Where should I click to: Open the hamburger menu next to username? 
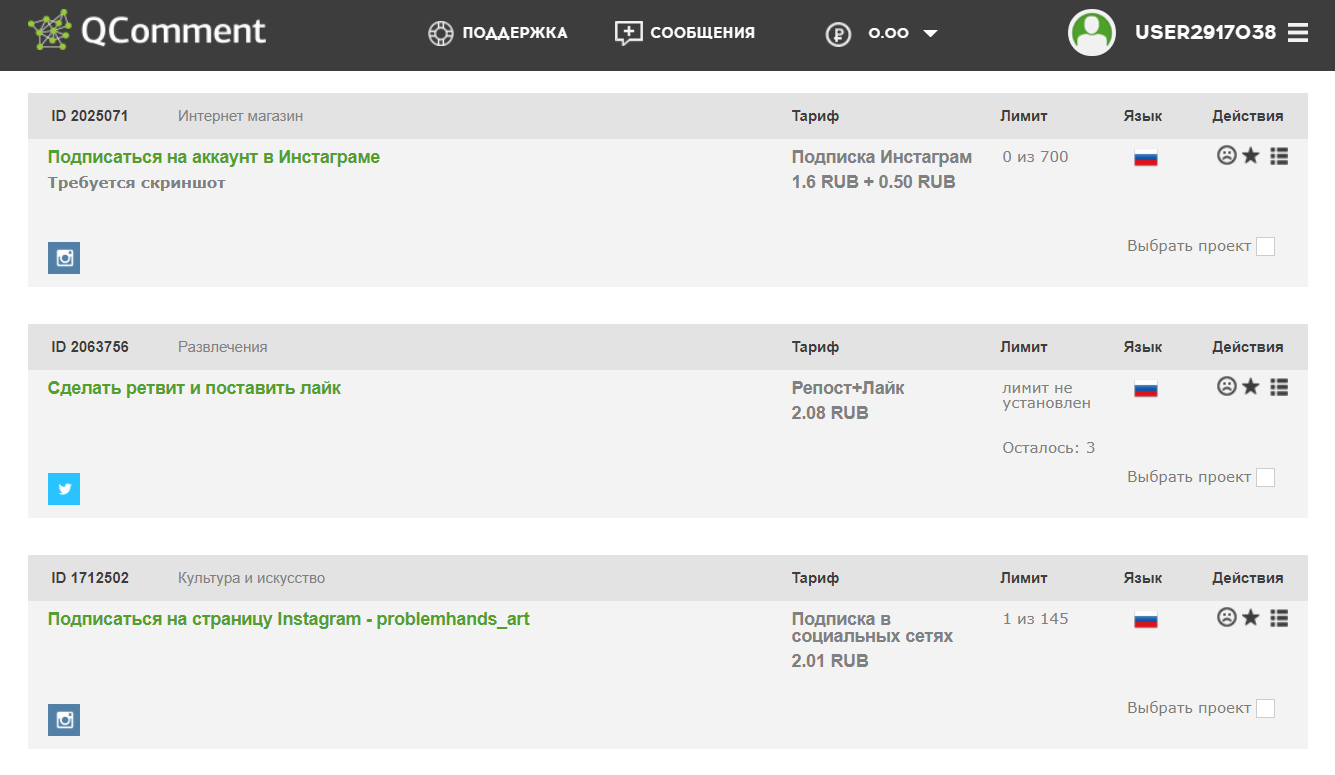[1298, 33]
